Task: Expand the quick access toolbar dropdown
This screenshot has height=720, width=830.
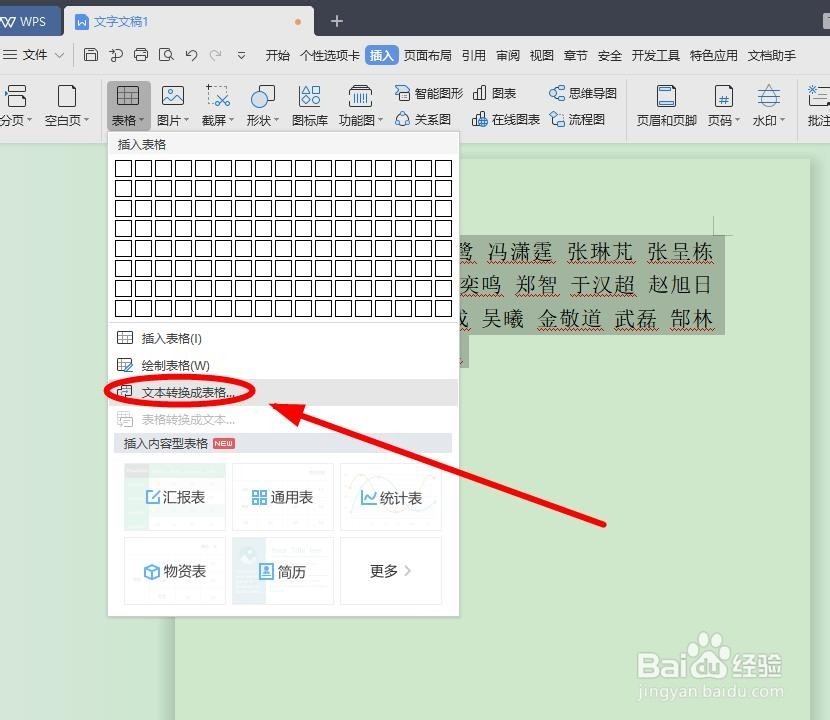Action: point(241,55)
